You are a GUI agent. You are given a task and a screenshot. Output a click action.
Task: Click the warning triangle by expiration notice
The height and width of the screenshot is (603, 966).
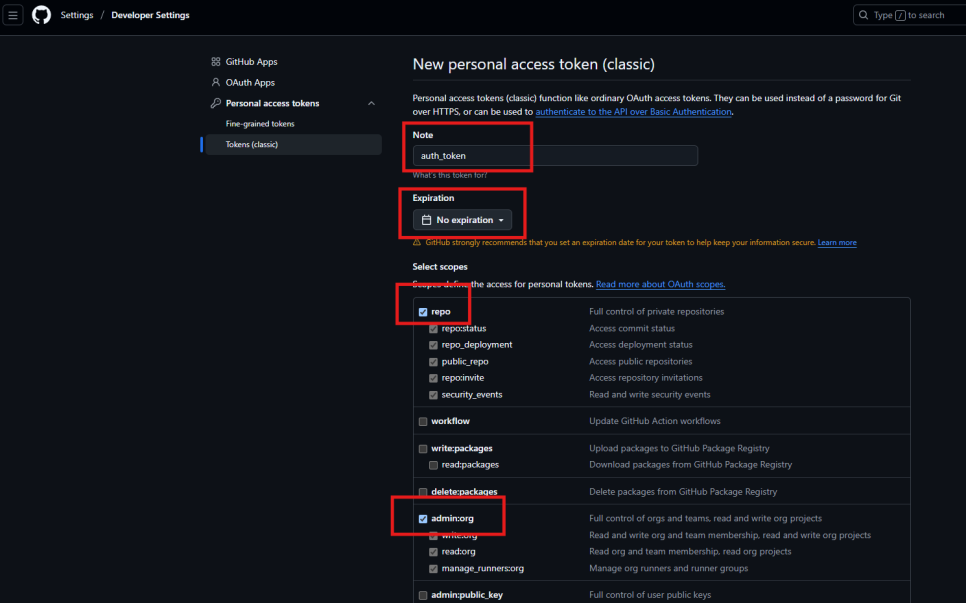pos(417,243)
